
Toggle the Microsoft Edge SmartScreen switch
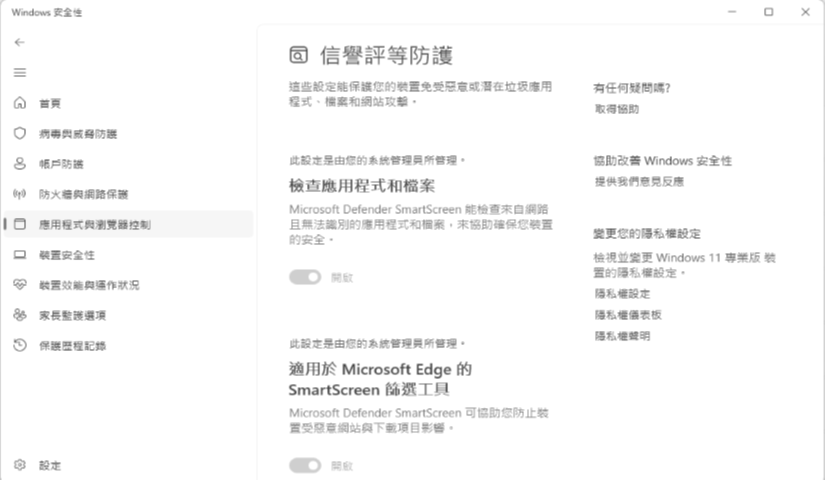[x=305, y=466]
